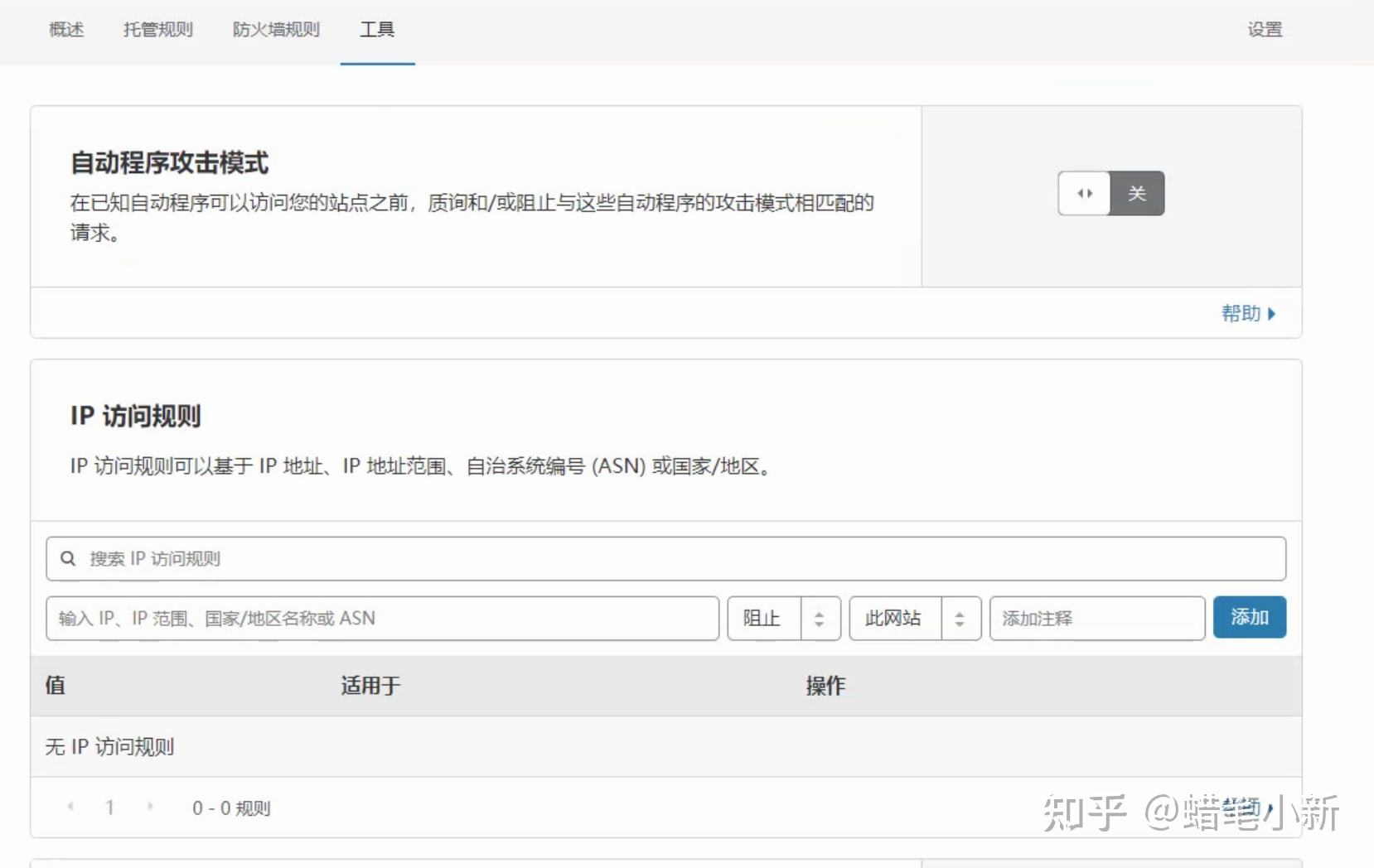
Task: Select the 工具 tab
Action: pyautogui.click(x=377, y=30)
